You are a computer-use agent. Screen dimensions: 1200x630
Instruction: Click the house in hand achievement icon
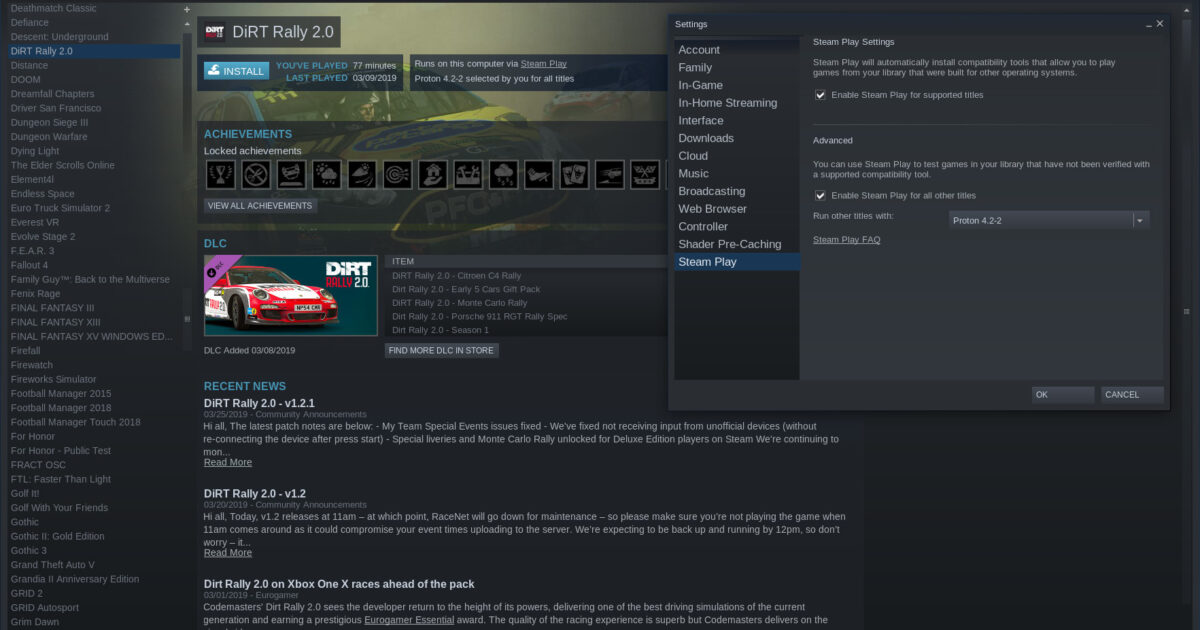click(433, 175)
